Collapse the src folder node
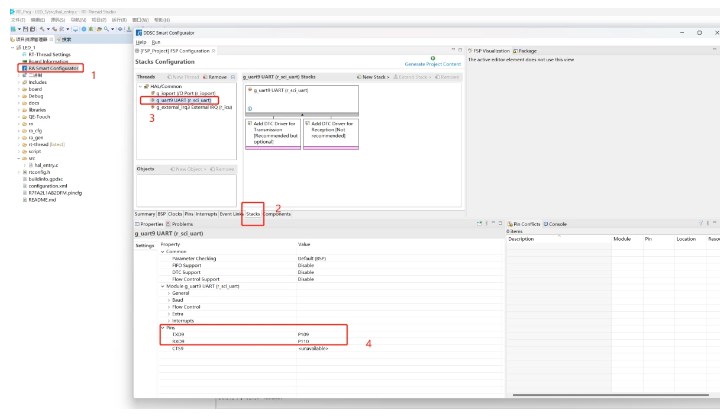The height and width of the screenshot is (419, 725). pos(19,159)
